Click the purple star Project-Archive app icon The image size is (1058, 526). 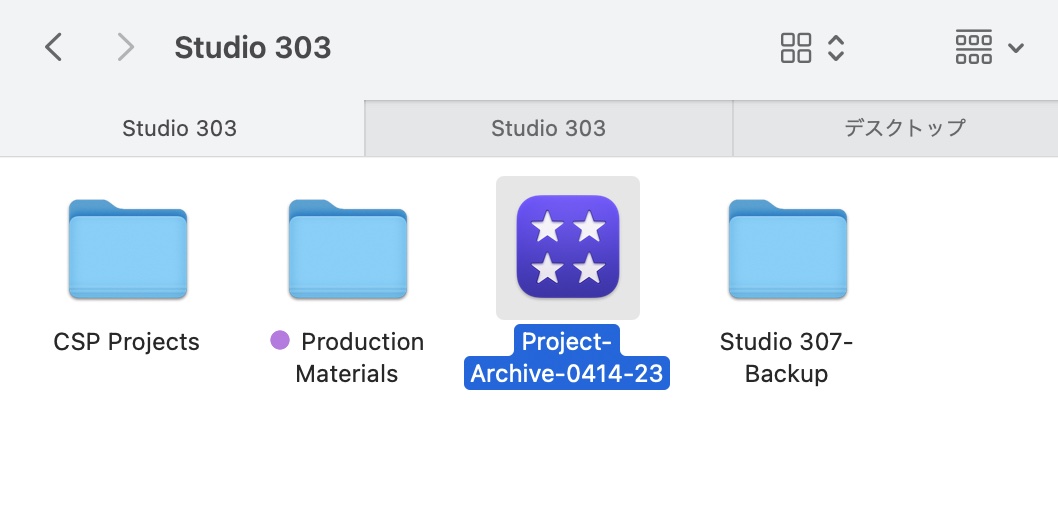pos(567,247)
